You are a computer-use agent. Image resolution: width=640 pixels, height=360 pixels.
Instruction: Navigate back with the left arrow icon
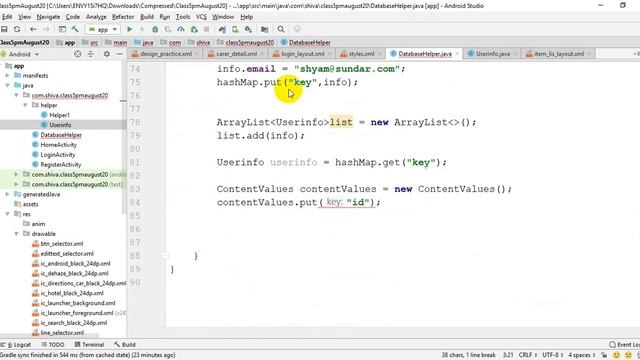point(33,29)
